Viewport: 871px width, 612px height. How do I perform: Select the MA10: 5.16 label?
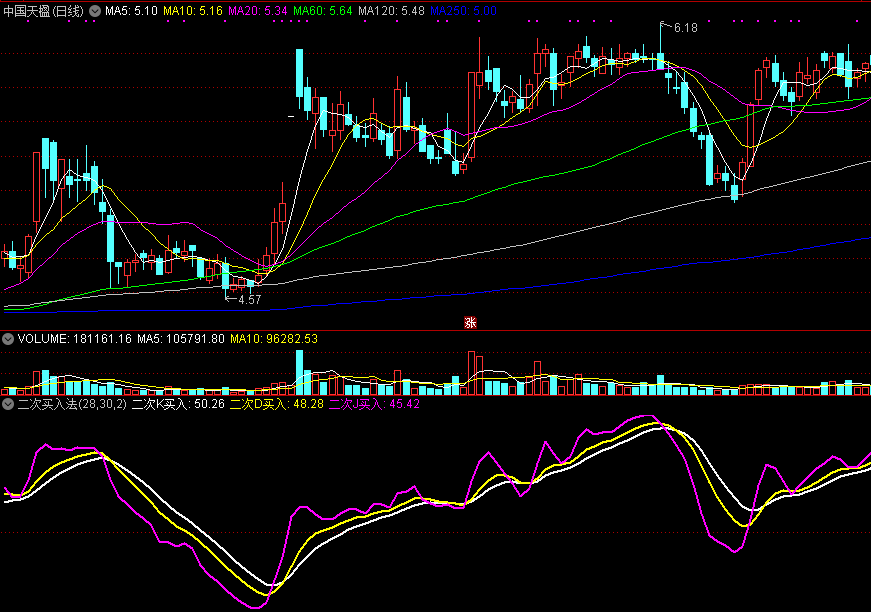[193, 11]
